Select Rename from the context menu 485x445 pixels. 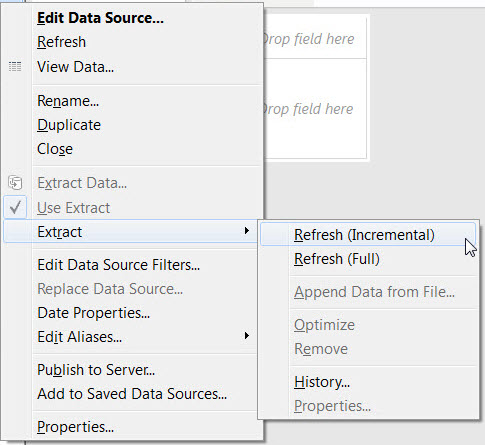tap(68, 101)
